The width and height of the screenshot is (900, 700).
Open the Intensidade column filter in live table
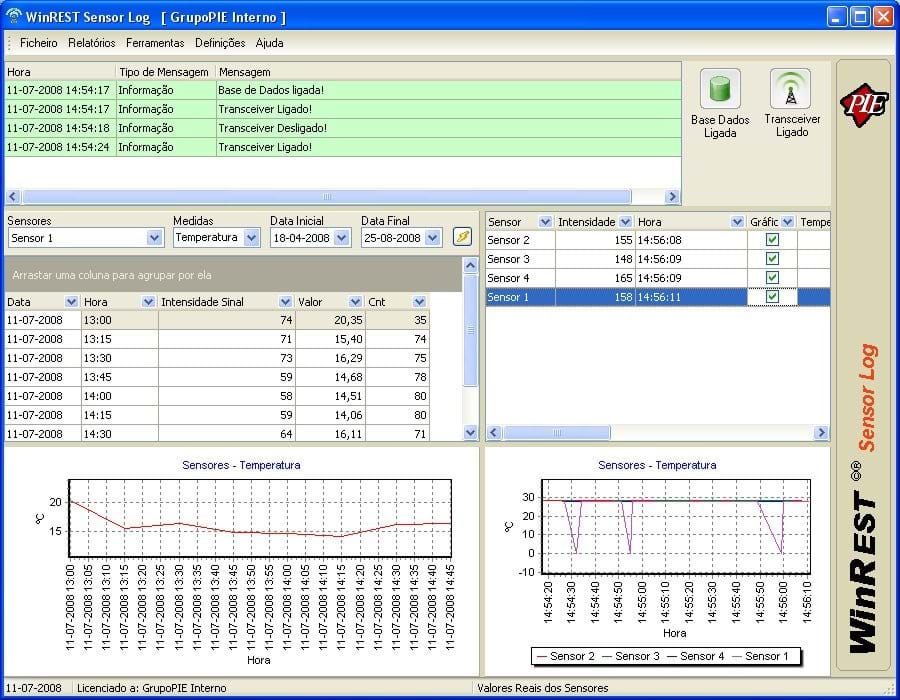pyautogui.click(x=626, y=221)
